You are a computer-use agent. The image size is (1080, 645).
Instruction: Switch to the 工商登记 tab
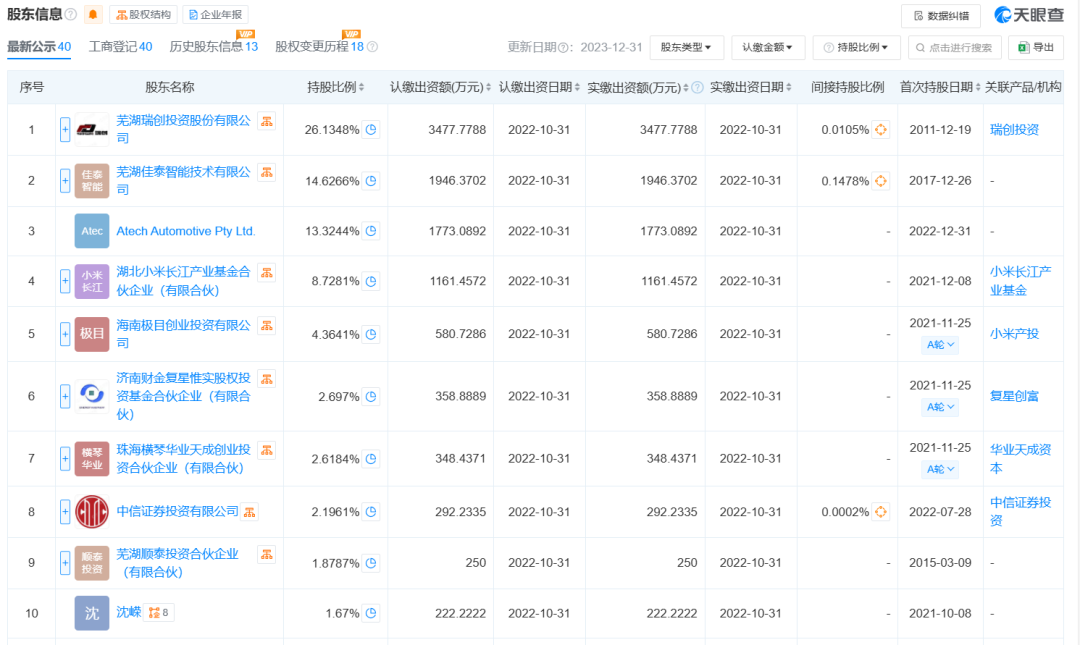pos(120,47)
